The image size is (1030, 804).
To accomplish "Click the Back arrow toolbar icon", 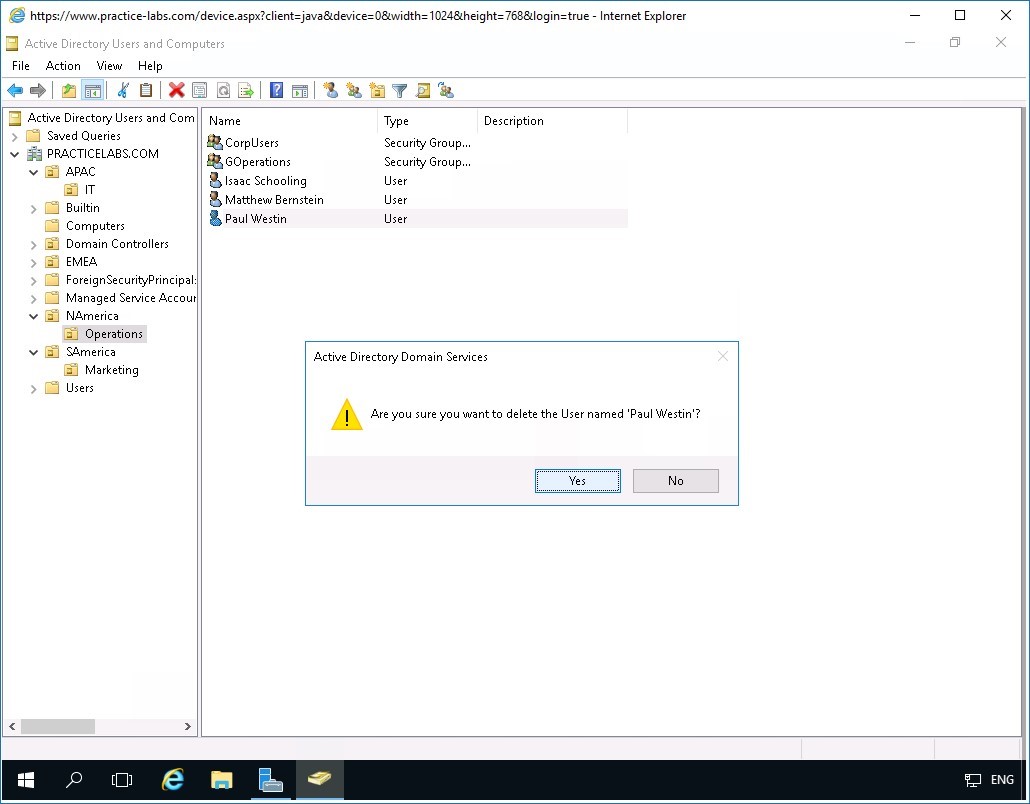I will click(x=15, y=91).
